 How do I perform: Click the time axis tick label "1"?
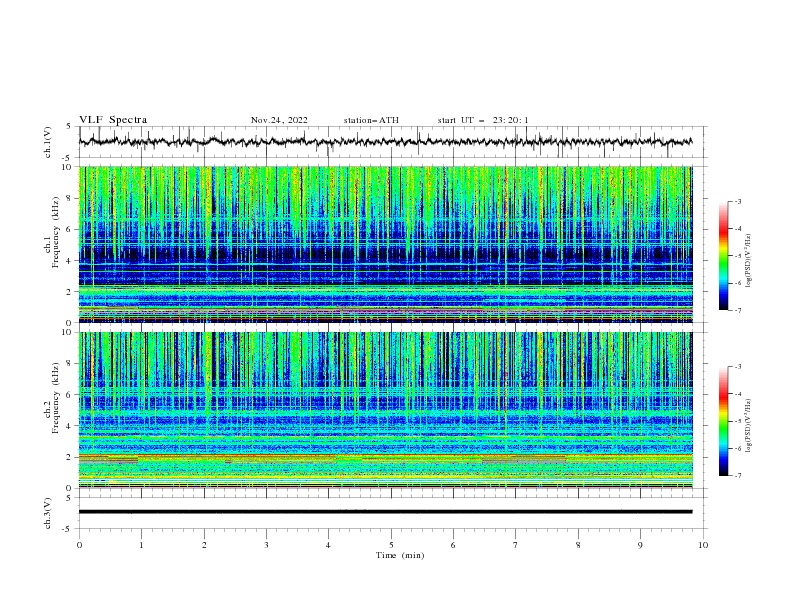pos(141,545)
